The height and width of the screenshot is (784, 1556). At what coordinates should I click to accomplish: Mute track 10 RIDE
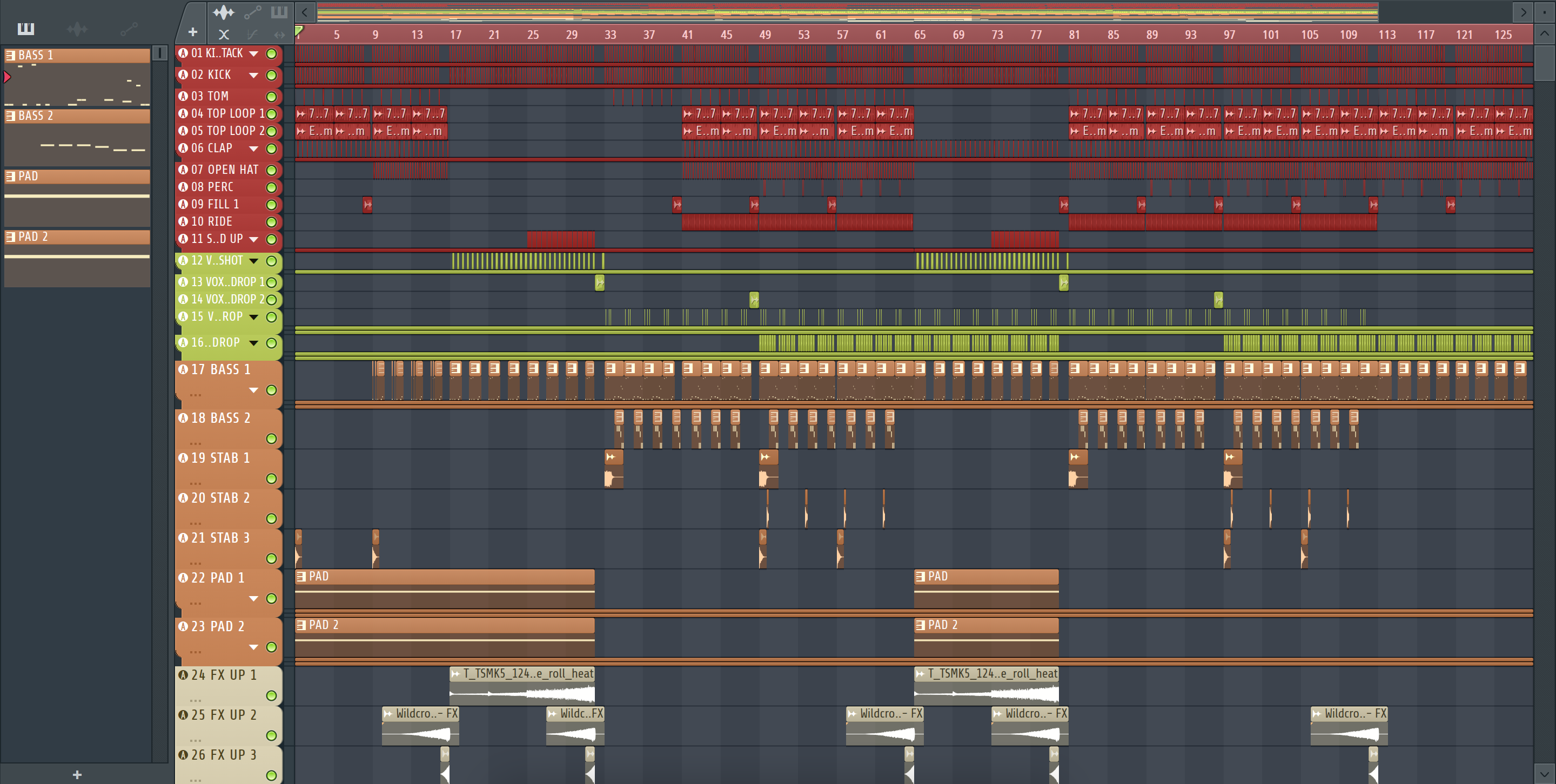pos(271,222)
